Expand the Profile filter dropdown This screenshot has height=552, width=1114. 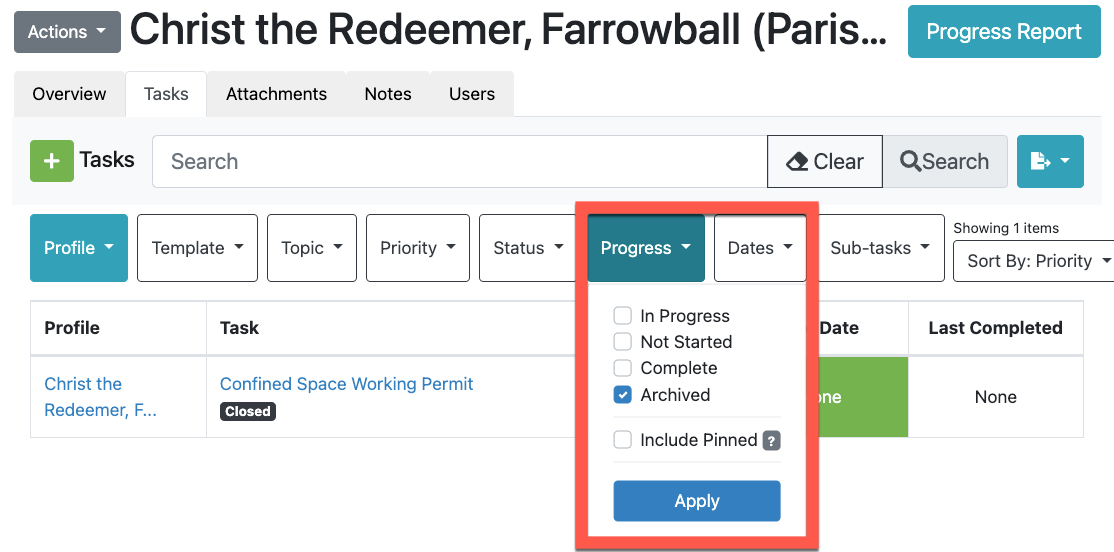[x=79, y=248]
